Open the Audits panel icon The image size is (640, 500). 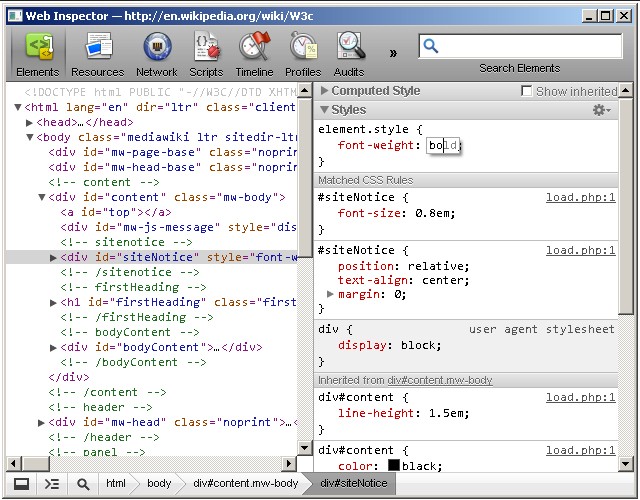click(x=350, y=46)
